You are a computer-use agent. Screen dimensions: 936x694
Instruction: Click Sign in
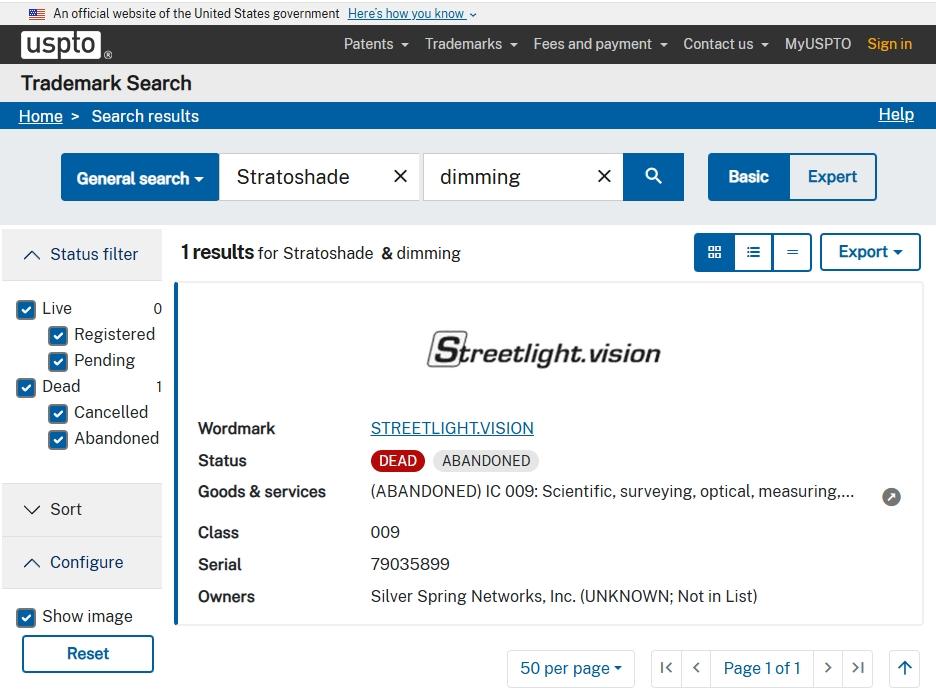click(889, 44)
